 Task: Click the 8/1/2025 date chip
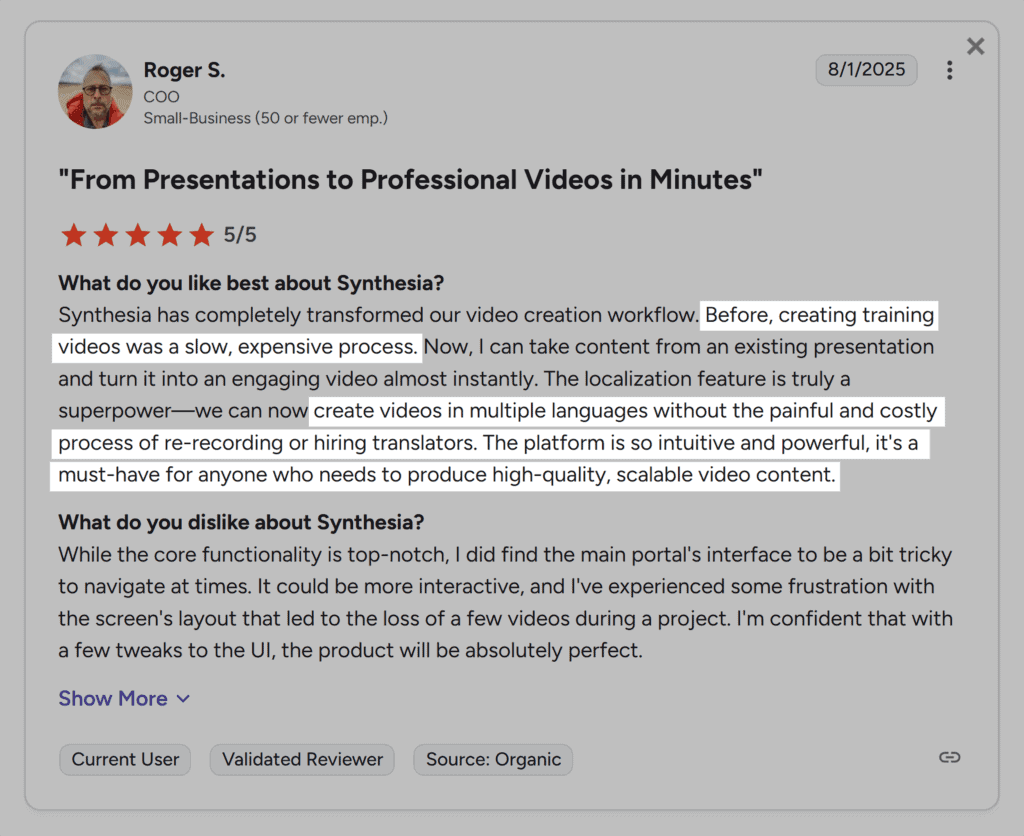click(x=866, y=69)
